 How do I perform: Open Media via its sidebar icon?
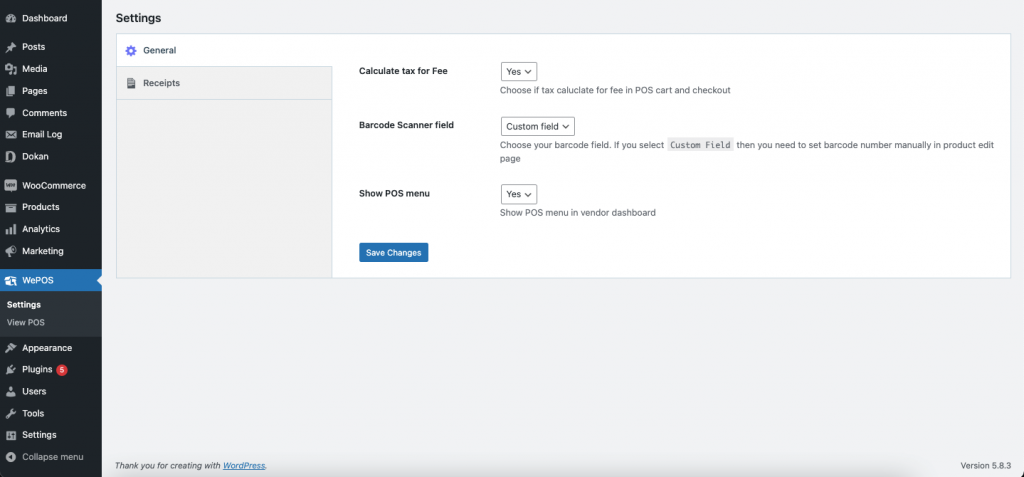(x=11, y=69)
